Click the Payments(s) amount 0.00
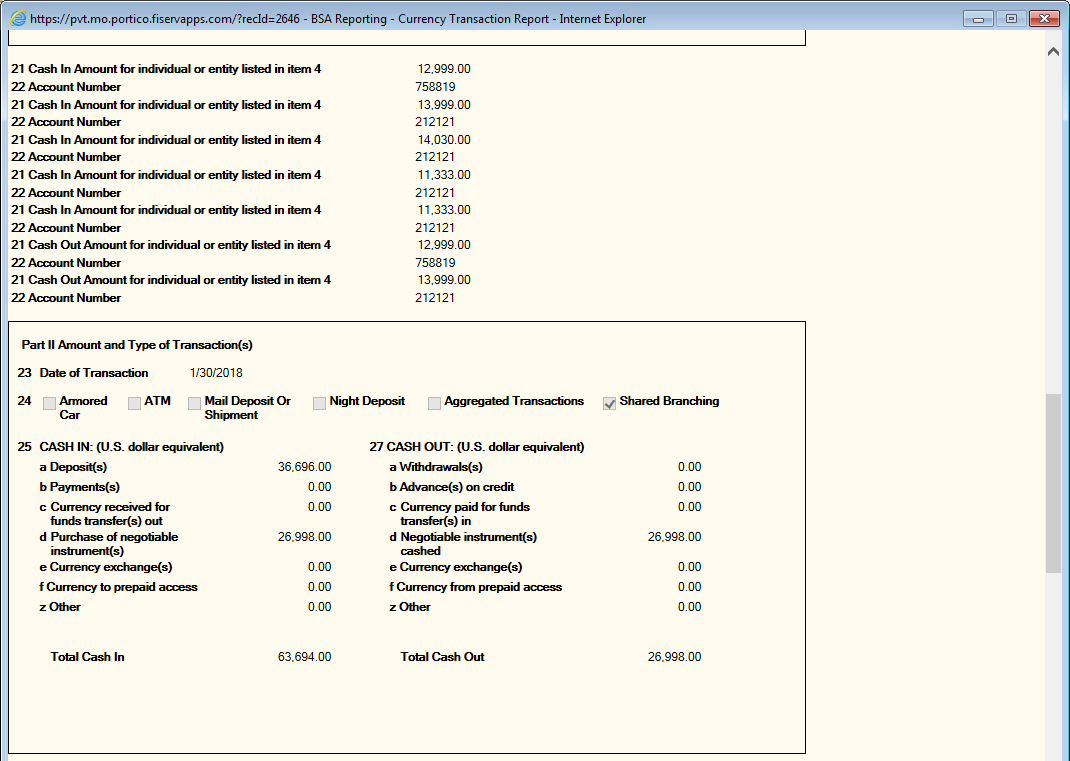 pos(319,487)
